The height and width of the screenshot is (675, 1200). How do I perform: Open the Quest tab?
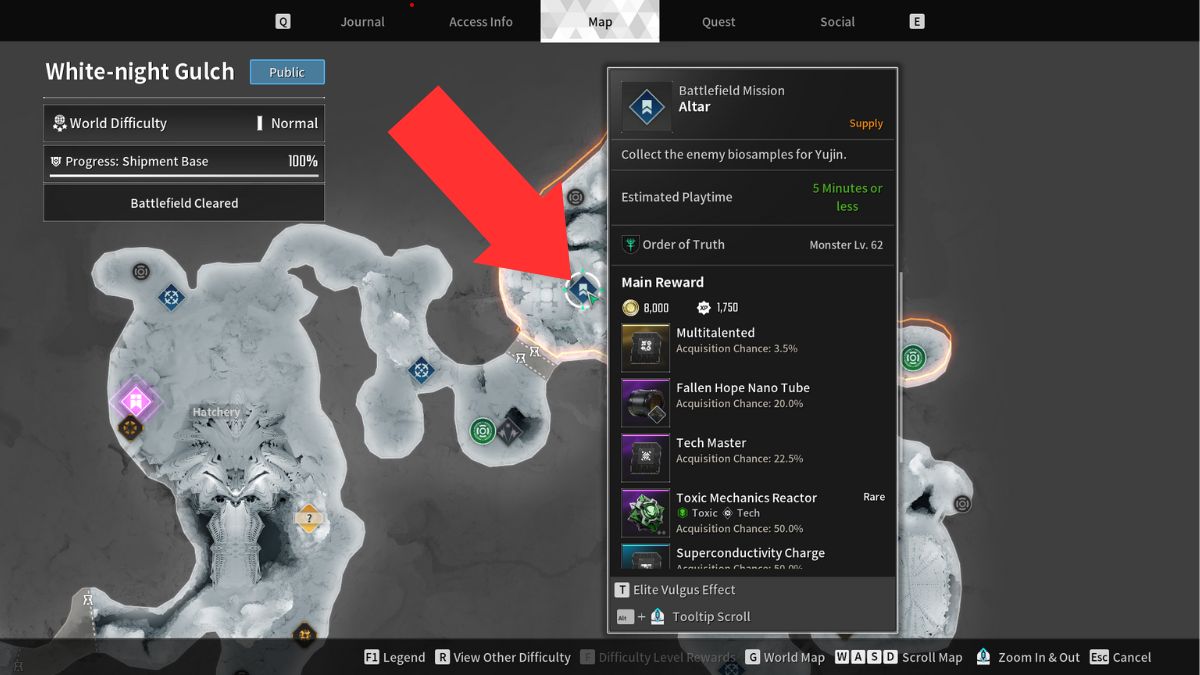tap(718, 21)
